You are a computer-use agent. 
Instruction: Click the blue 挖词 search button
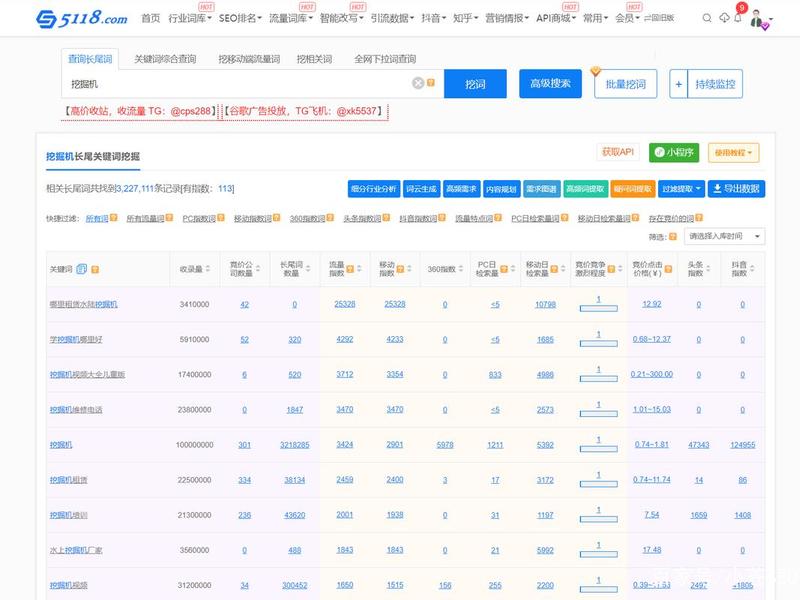475,84
